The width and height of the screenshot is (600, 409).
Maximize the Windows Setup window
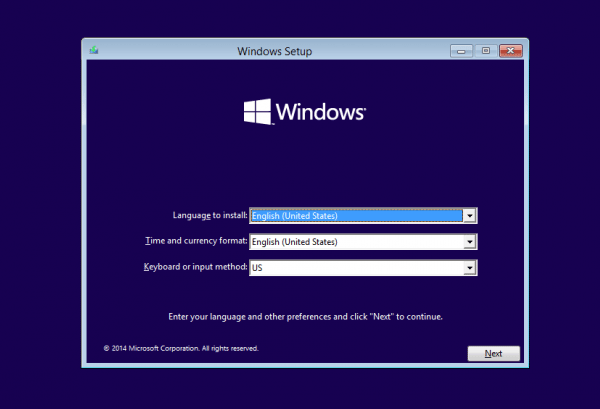(486, 51)
